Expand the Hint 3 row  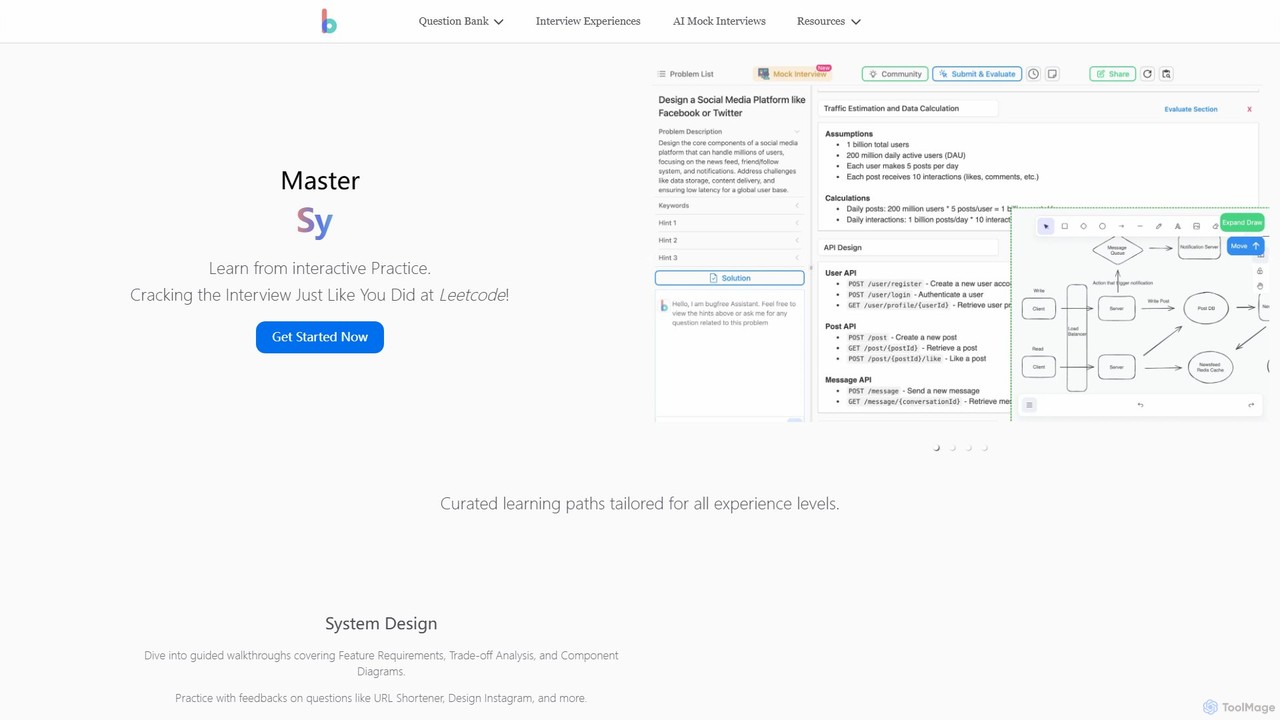coord(729,258)
